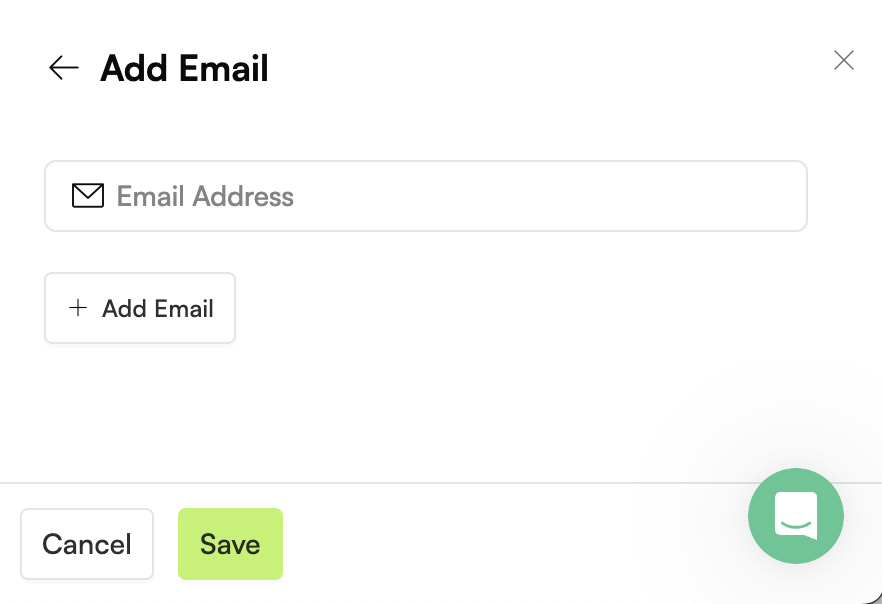Dismiss the dialog using the top-right X icon
Viewport: 882px width, 604px height.
pyautogui.click(x=844, y=60)
